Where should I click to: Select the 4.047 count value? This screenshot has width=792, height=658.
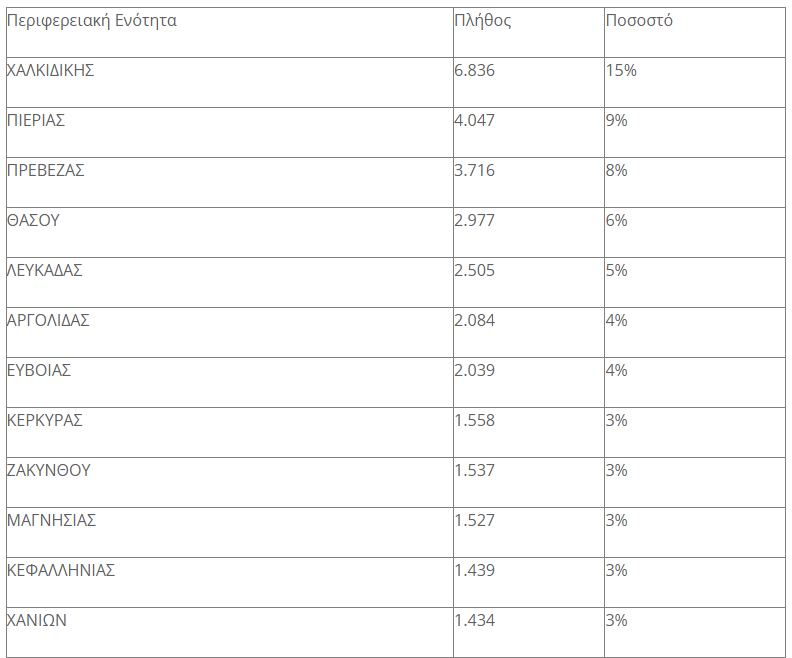click(475, 121)
